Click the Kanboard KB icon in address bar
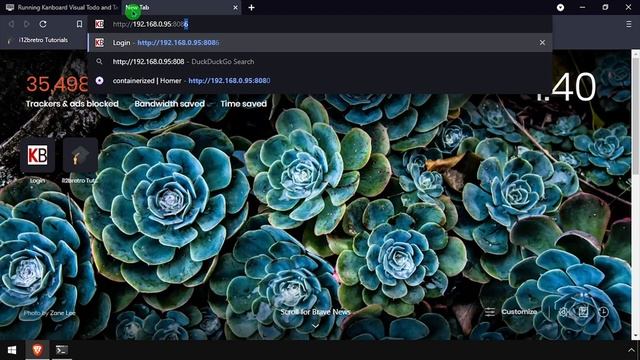The height and width of the screenshot is (360, 640). [x=99, y=24]
